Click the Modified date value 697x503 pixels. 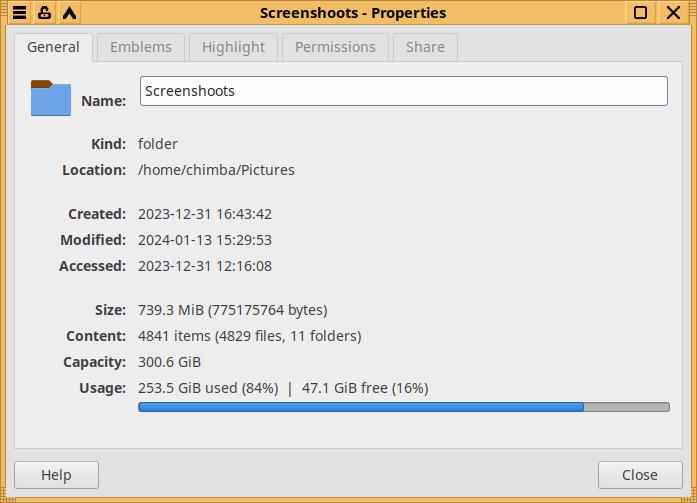coord(205,240)
